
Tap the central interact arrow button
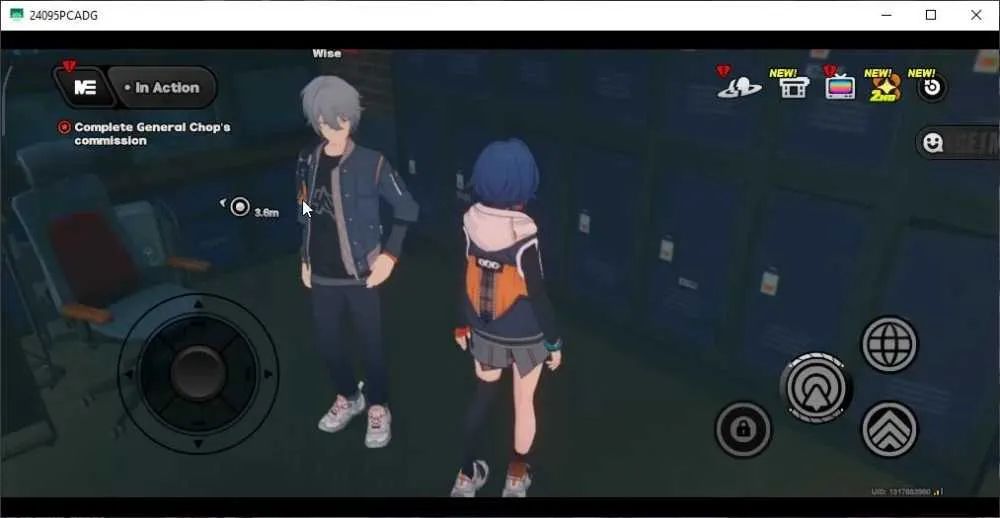coord(816,387)
